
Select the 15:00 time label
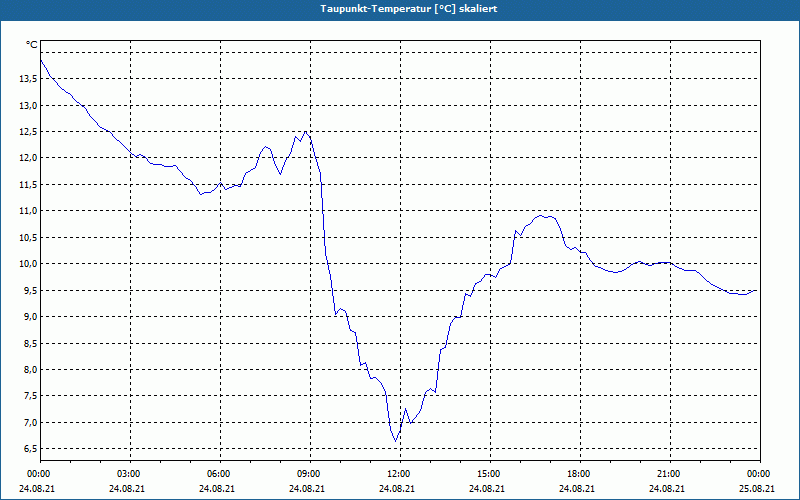(x=487, y=474)
